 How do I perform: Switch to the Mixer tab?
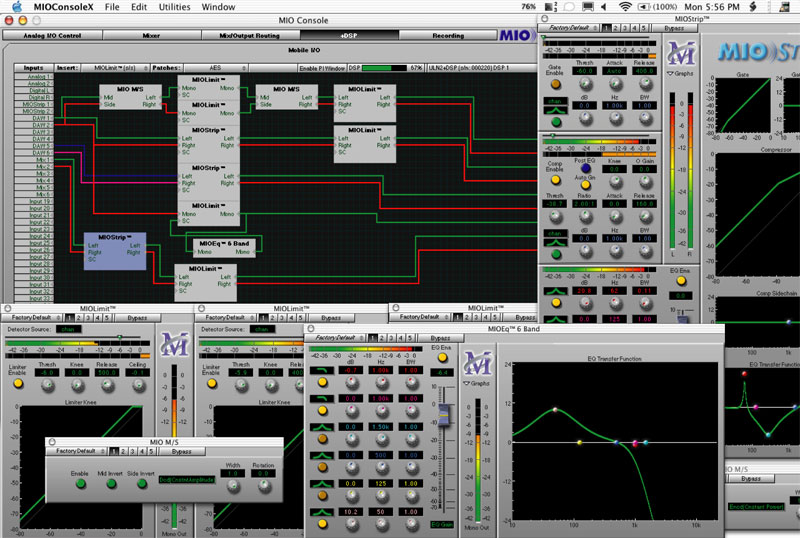point(149,34)
